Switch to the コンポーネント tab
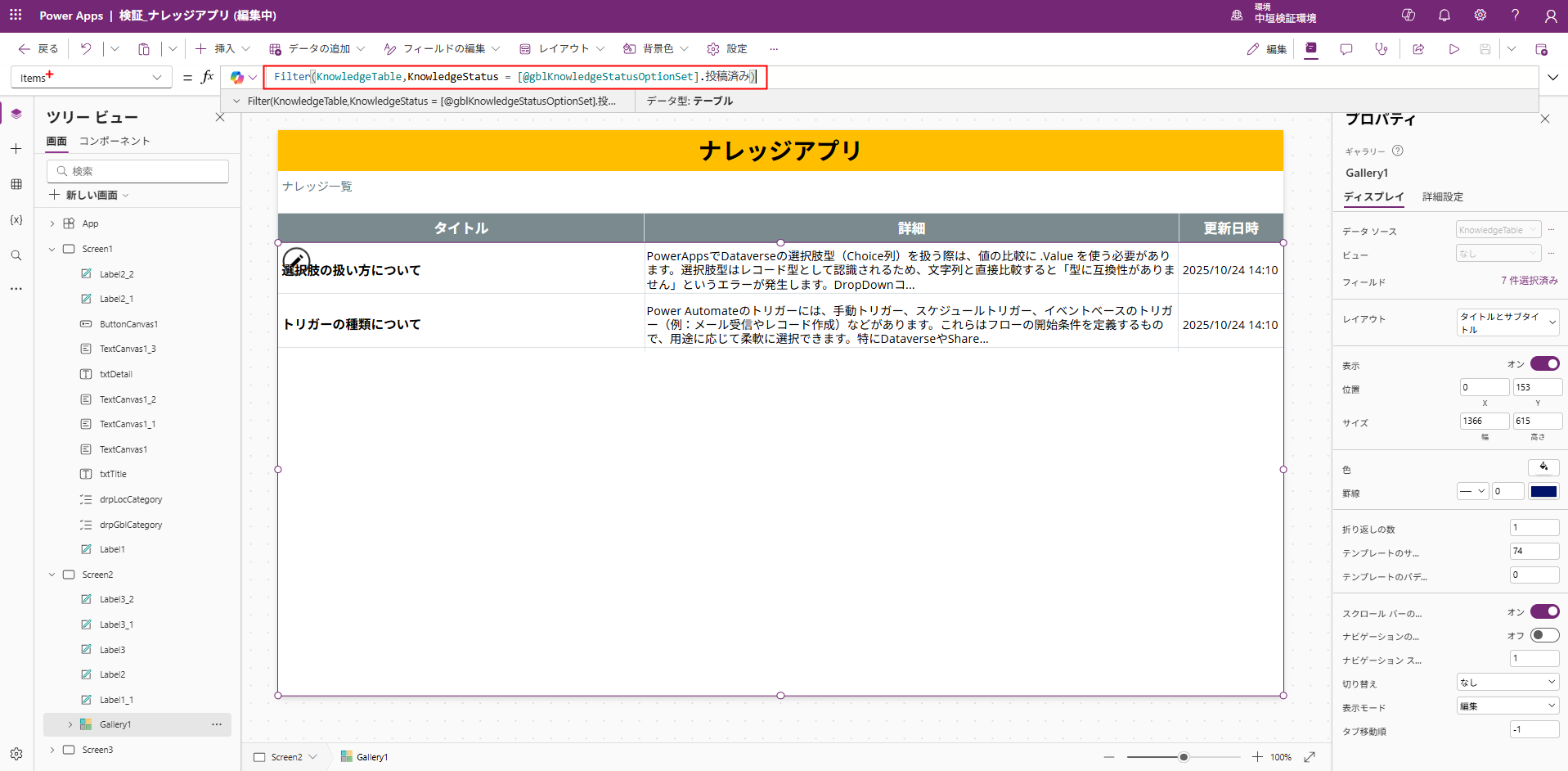1568x771 pixels. pos(115,141)
